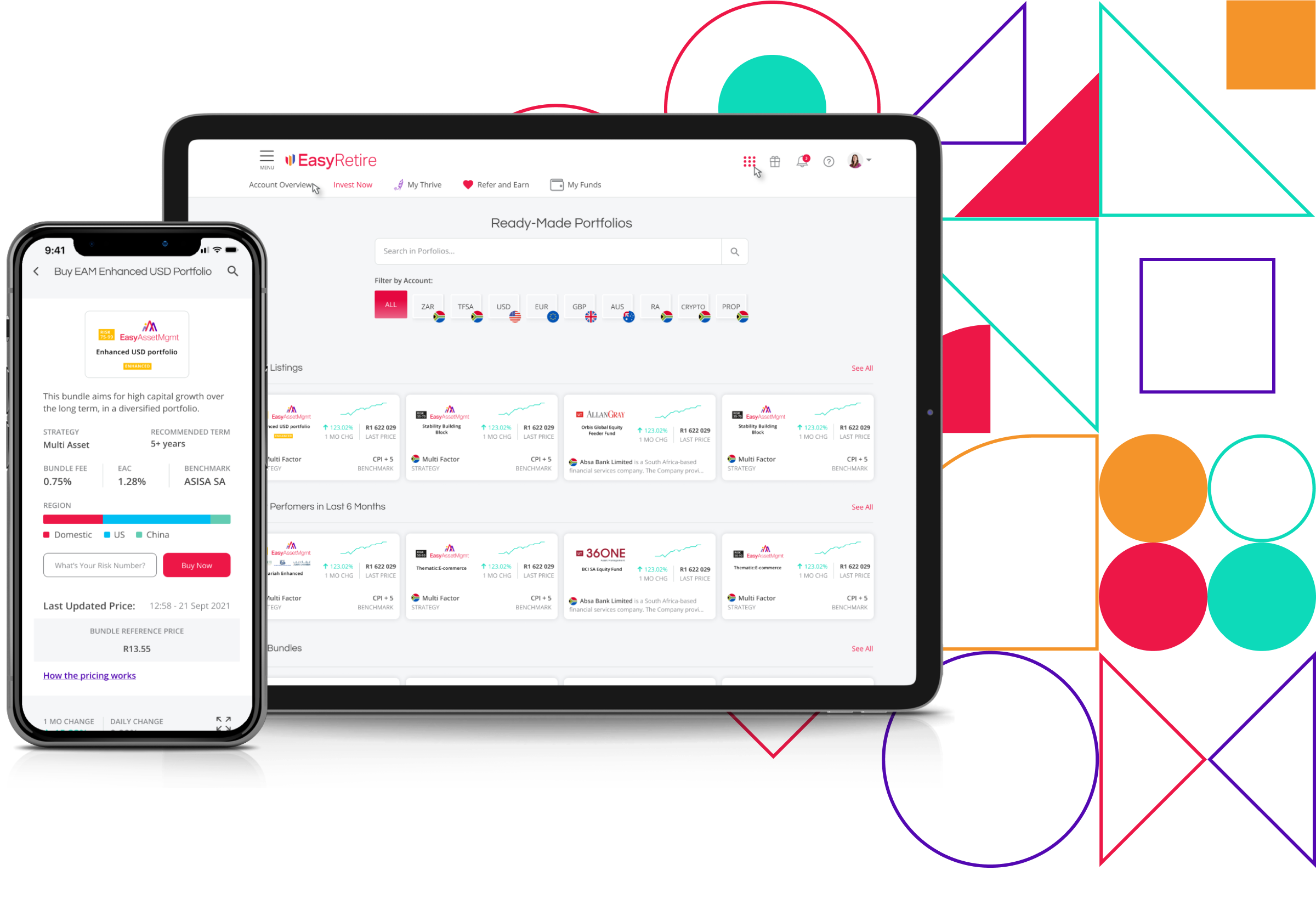Click the Buy Now button on mobile

coord(197,565)
